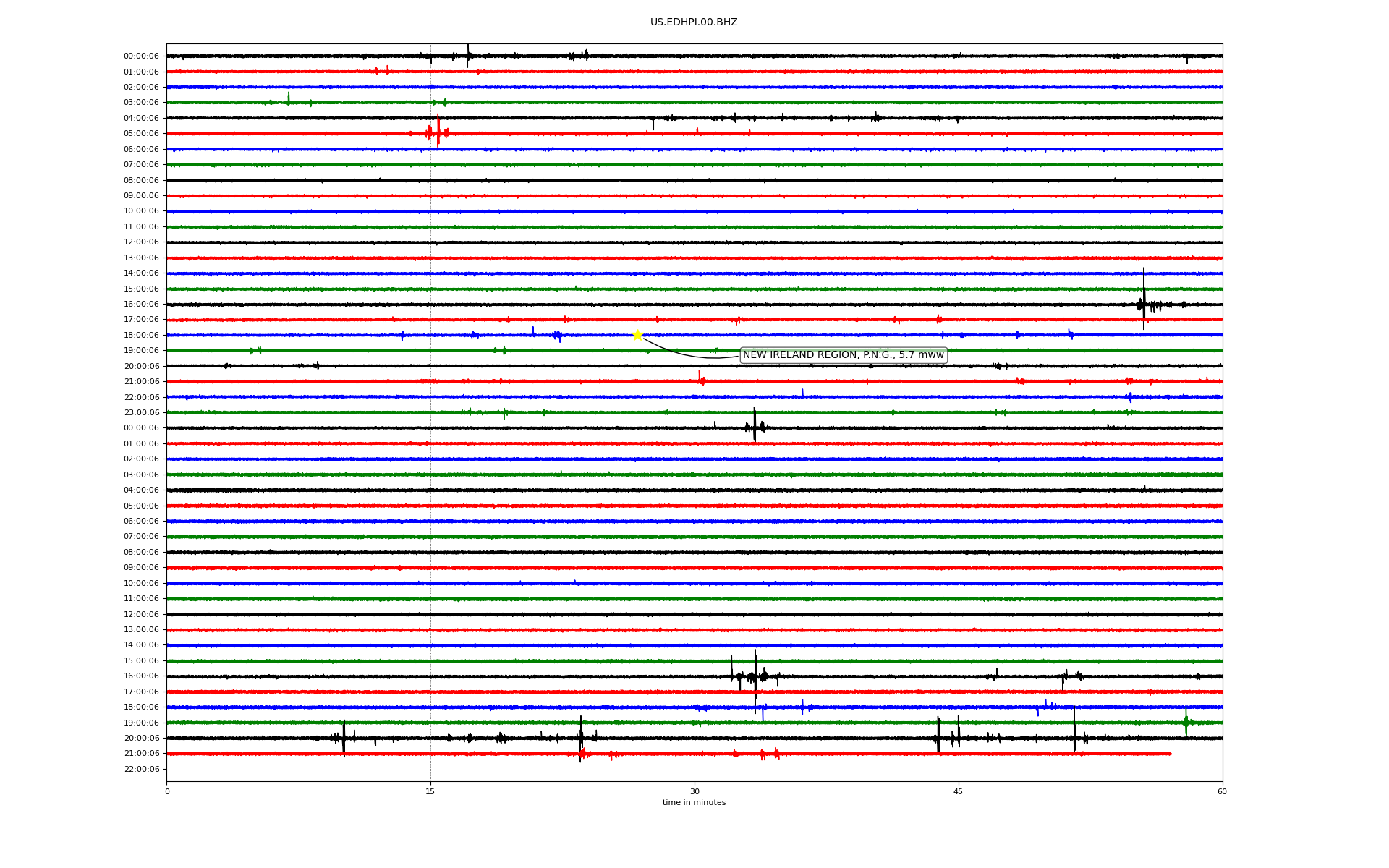Click the first 13:00:06 row label

141,258
